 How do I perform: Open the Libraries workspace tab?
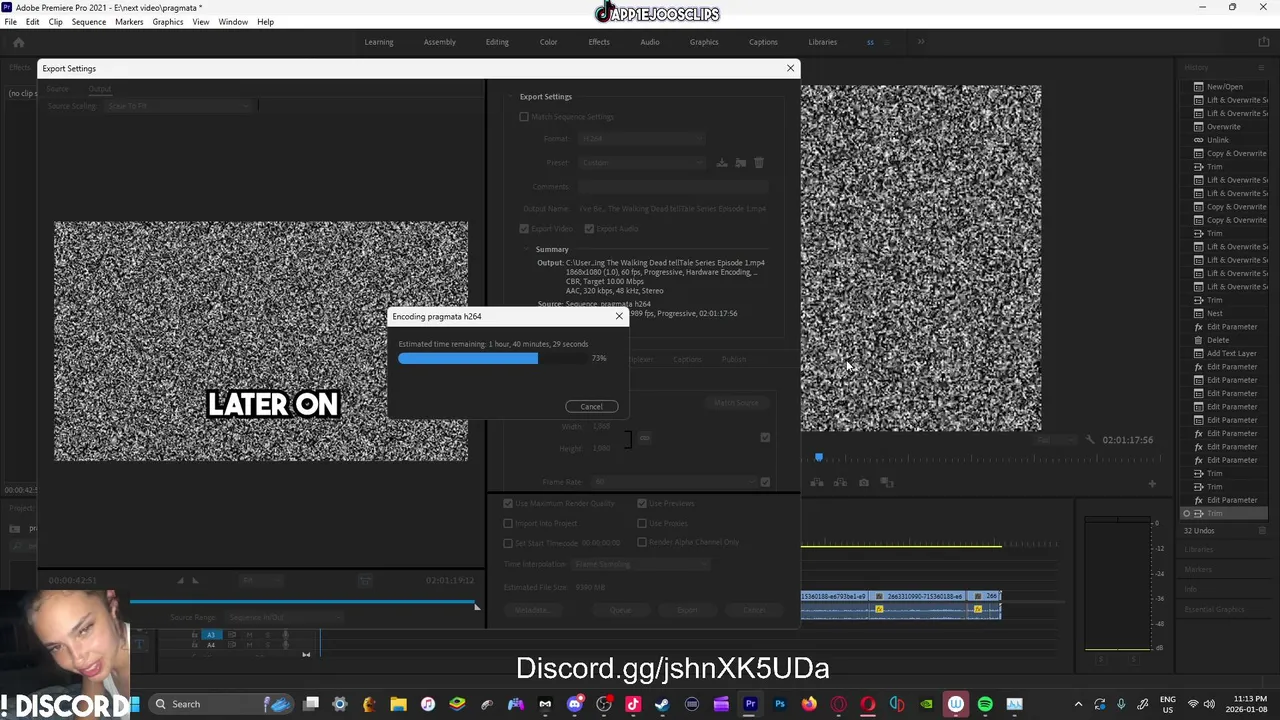tap(823, 42)
